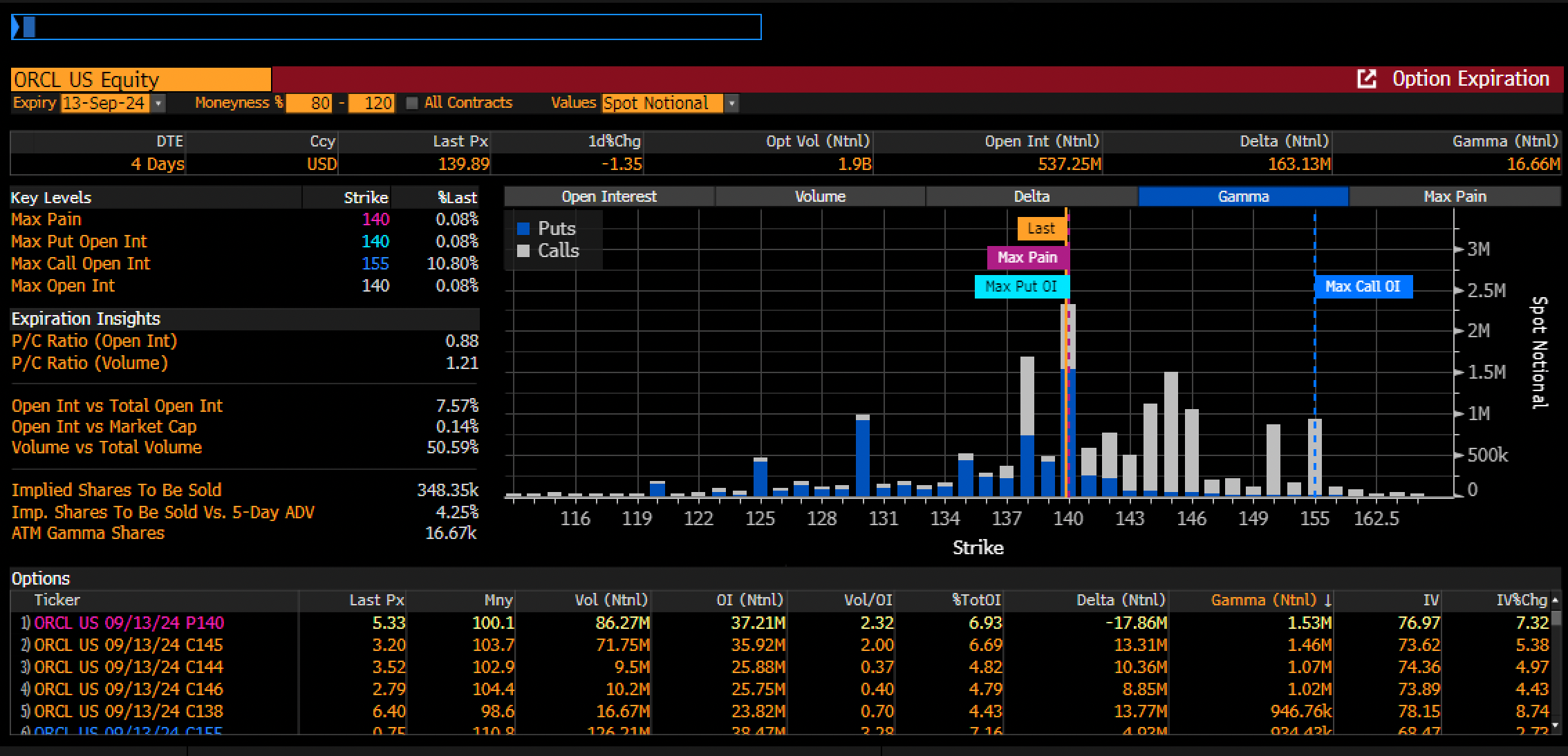Click the Expiration Insights section header

245,319
